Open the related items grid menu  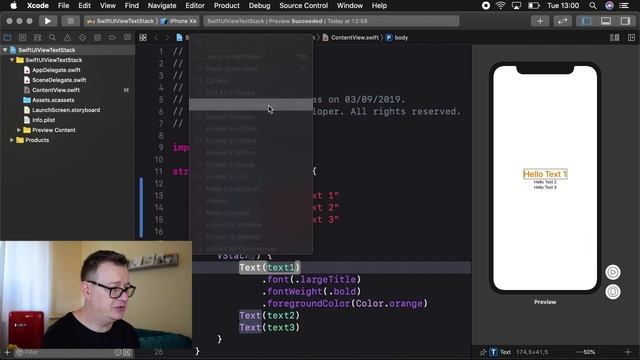[x=143, y=38]
